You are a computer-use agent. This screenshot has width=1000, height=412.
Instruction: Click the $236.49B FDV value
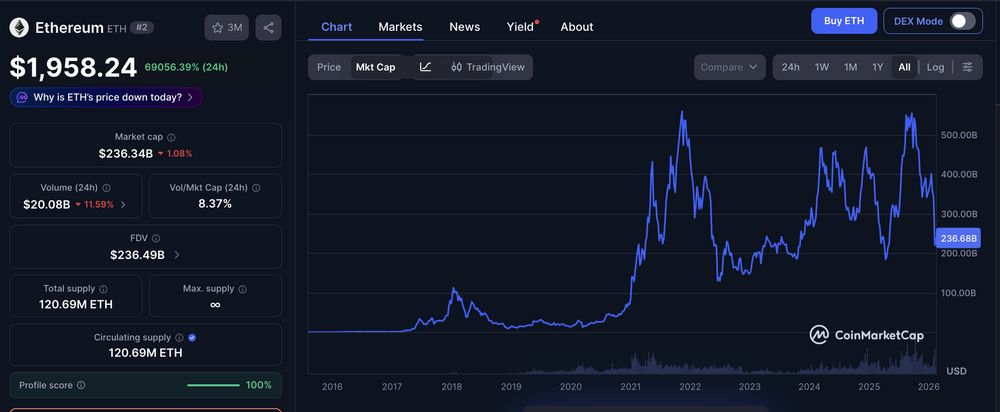click(138, 254)
